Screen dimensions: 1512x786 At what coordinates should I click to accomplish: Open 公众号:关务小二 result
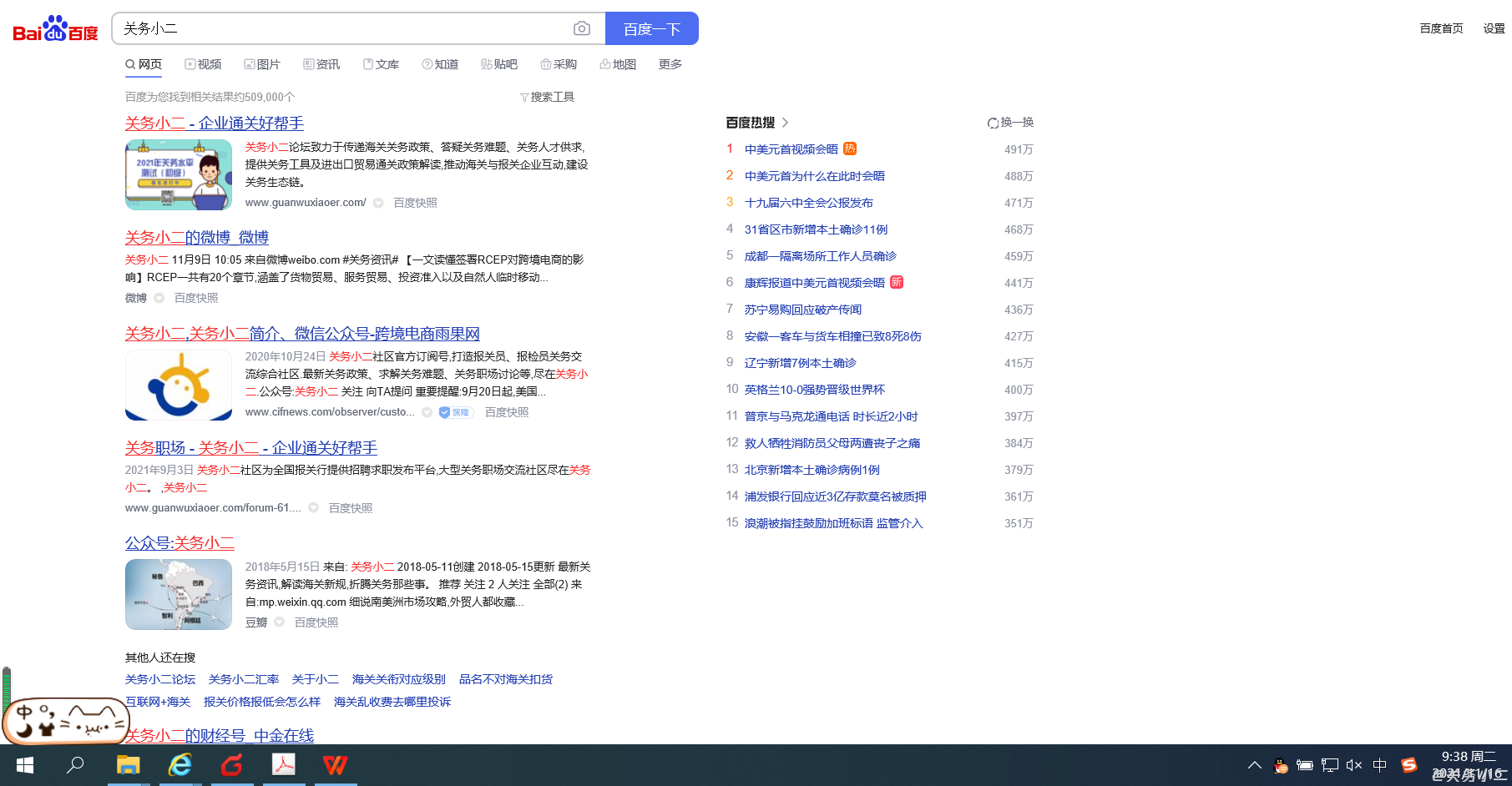click(x=180, y=543)
